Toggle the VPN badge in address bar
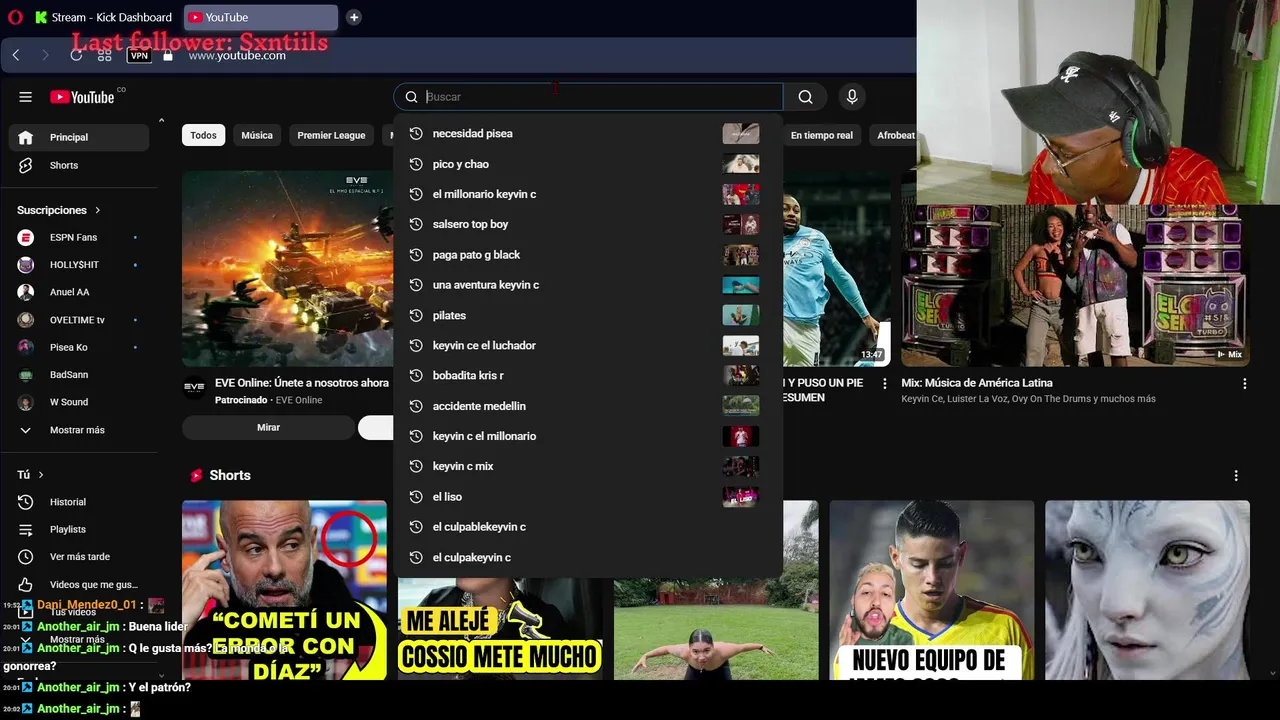Image resolution: width=1280 pixels, height=720 pixels. 139,55
